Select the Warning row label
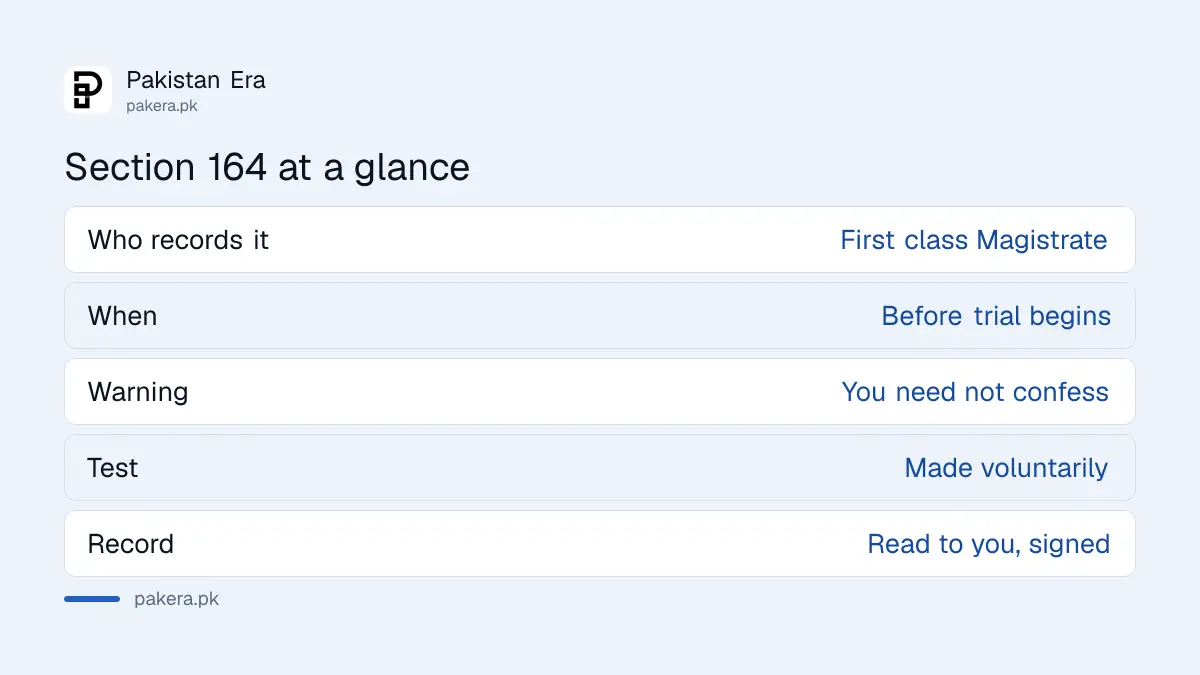 (x=138, y=392)
